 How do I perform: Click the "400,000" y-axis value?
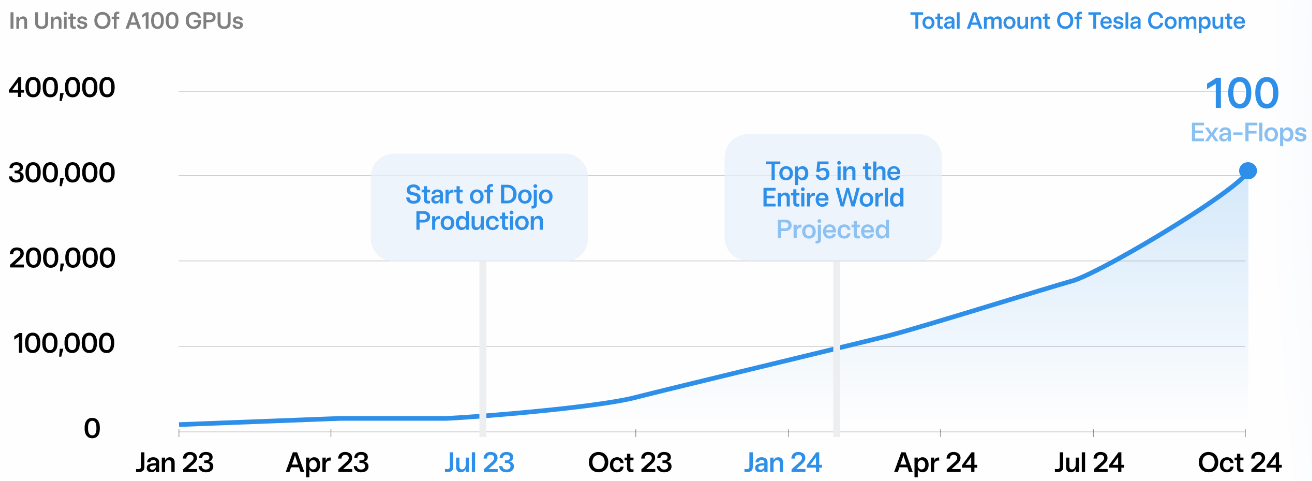[62, 88]
